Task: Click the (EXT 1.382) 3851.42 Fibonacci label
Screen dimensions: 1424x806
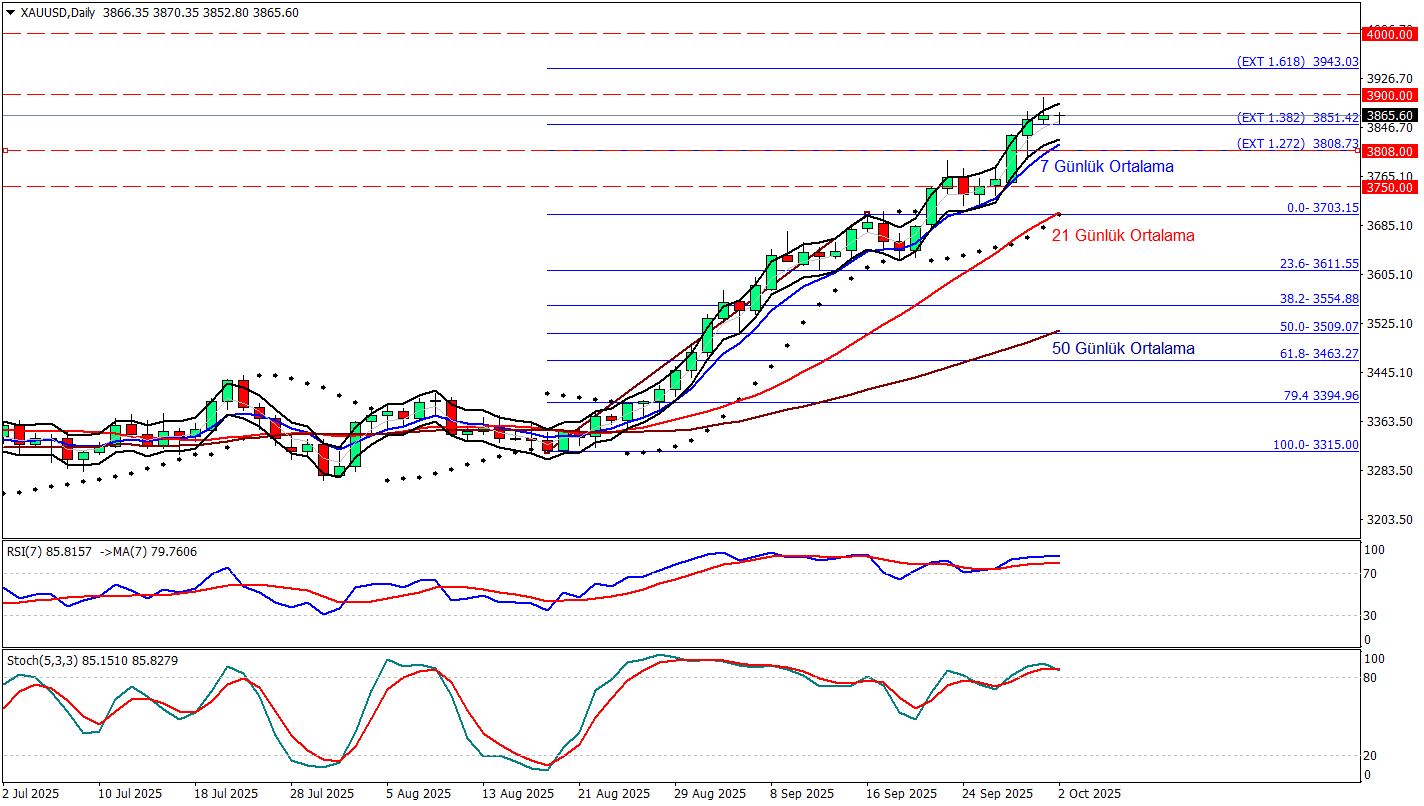Action: (1297, 117)
